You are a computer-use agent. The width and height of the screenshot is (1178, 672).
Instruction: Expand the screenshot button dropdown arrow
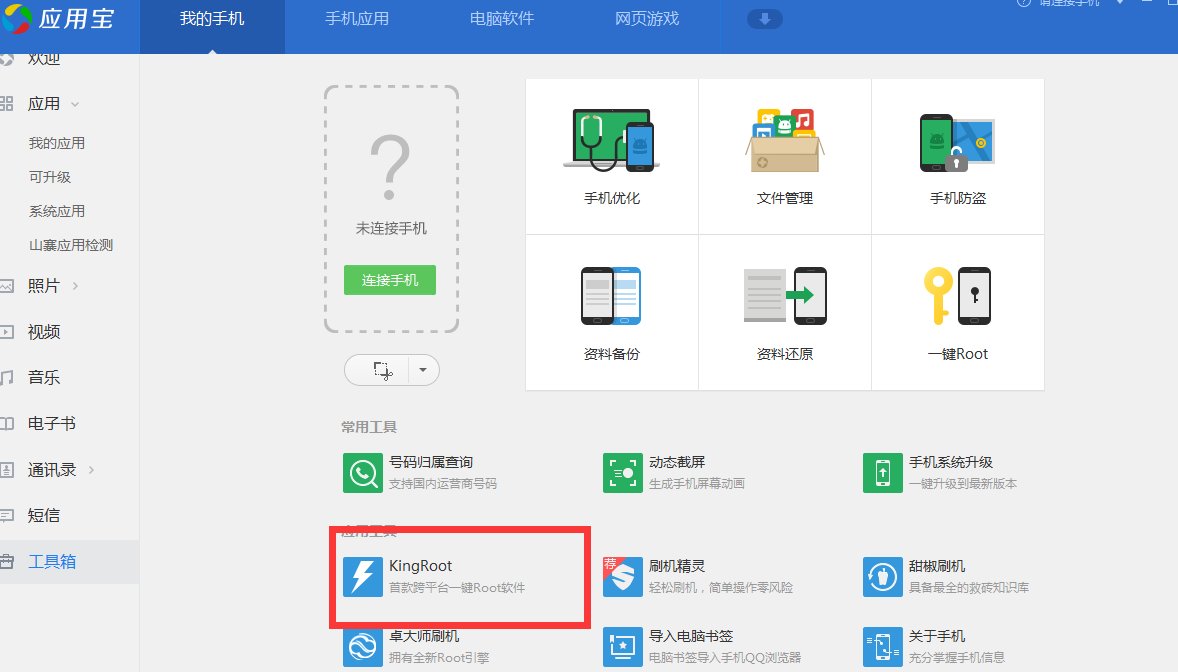422,370
